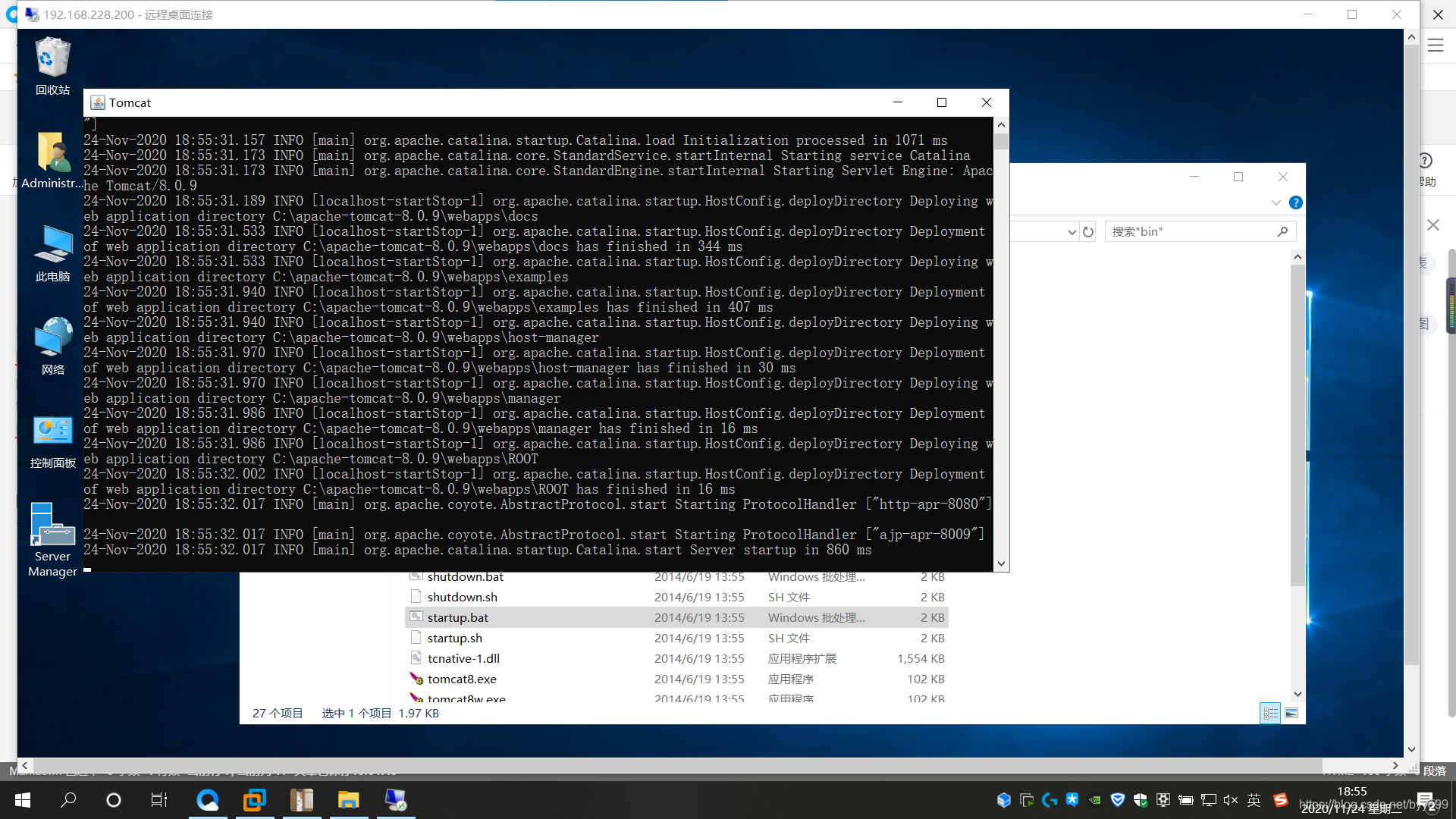The height and width of the screenshot is (819, 1456).
Task: Click the Java icon in Tomcat title bar
Action: pos(98,102)
